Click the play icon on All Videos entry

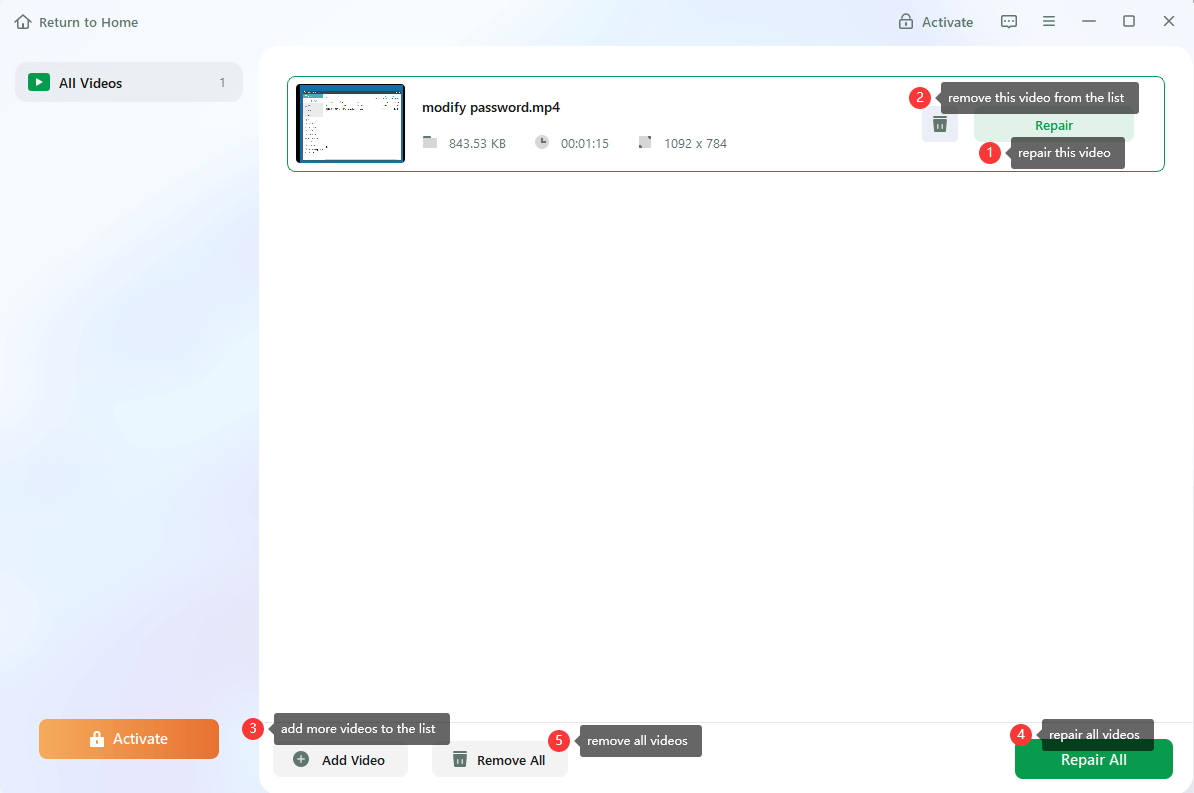pos(39,82)
